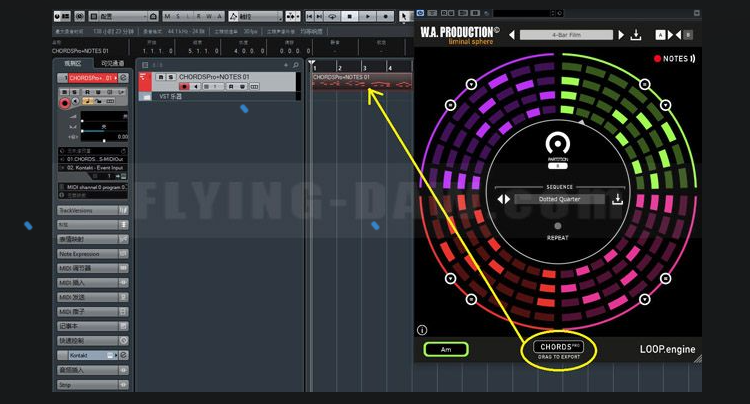Screen dimensions: 750x404
Task: Expand the Note Expression inspector section
Action: (93, 254)
